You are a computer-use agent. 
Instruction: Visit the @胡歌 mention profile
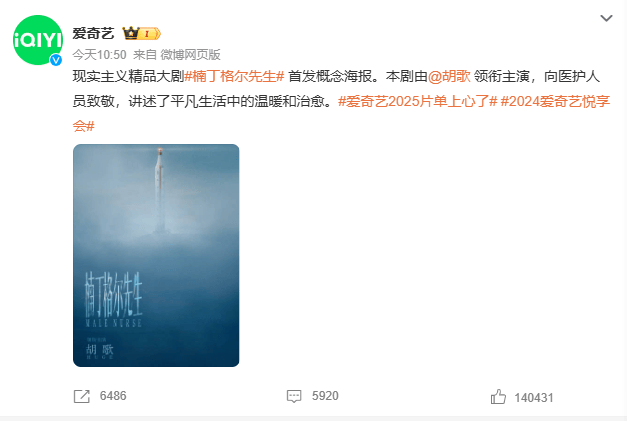tap(449, 76)
